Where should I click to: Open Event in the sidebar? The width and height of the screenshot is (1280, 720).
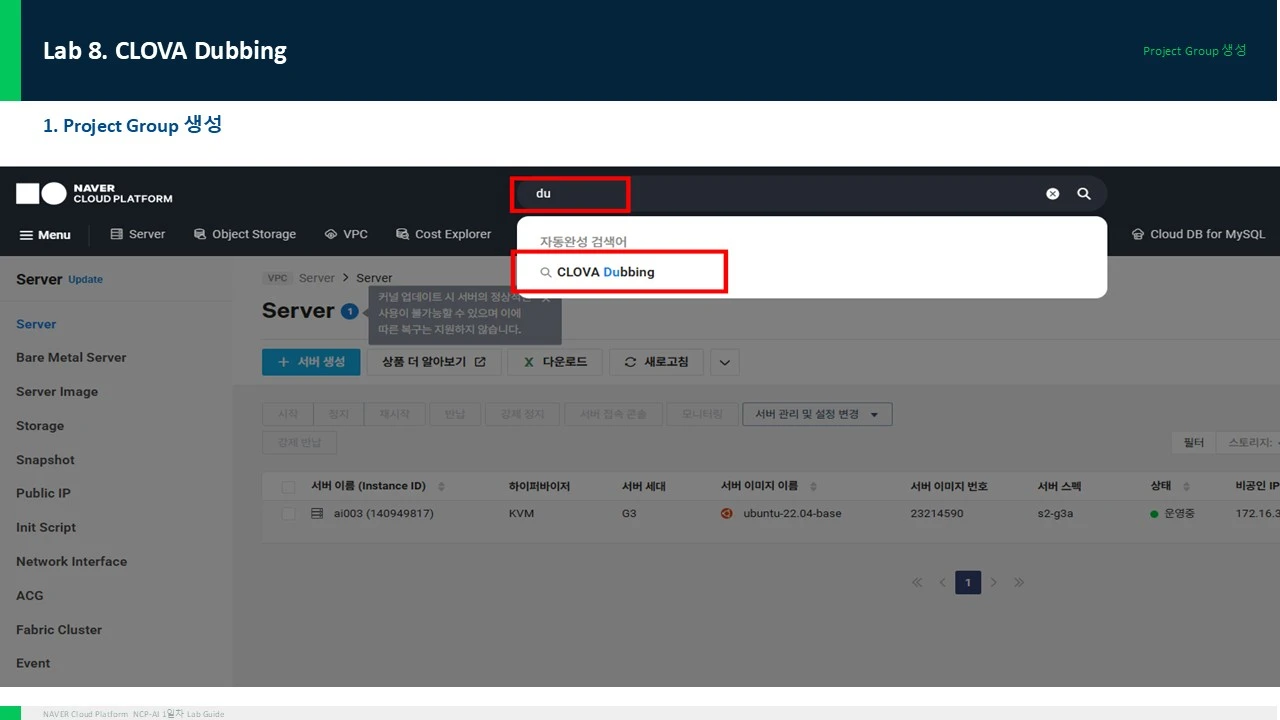33,663
